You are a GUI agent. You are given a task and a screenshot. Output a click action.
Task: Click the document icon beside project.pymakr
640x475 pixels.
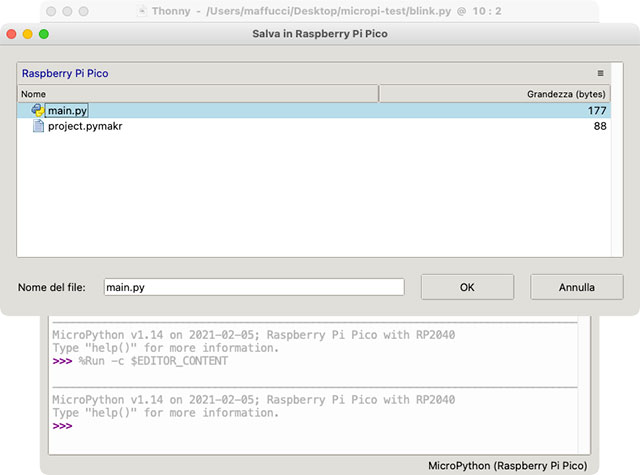(x=38, y=127)
